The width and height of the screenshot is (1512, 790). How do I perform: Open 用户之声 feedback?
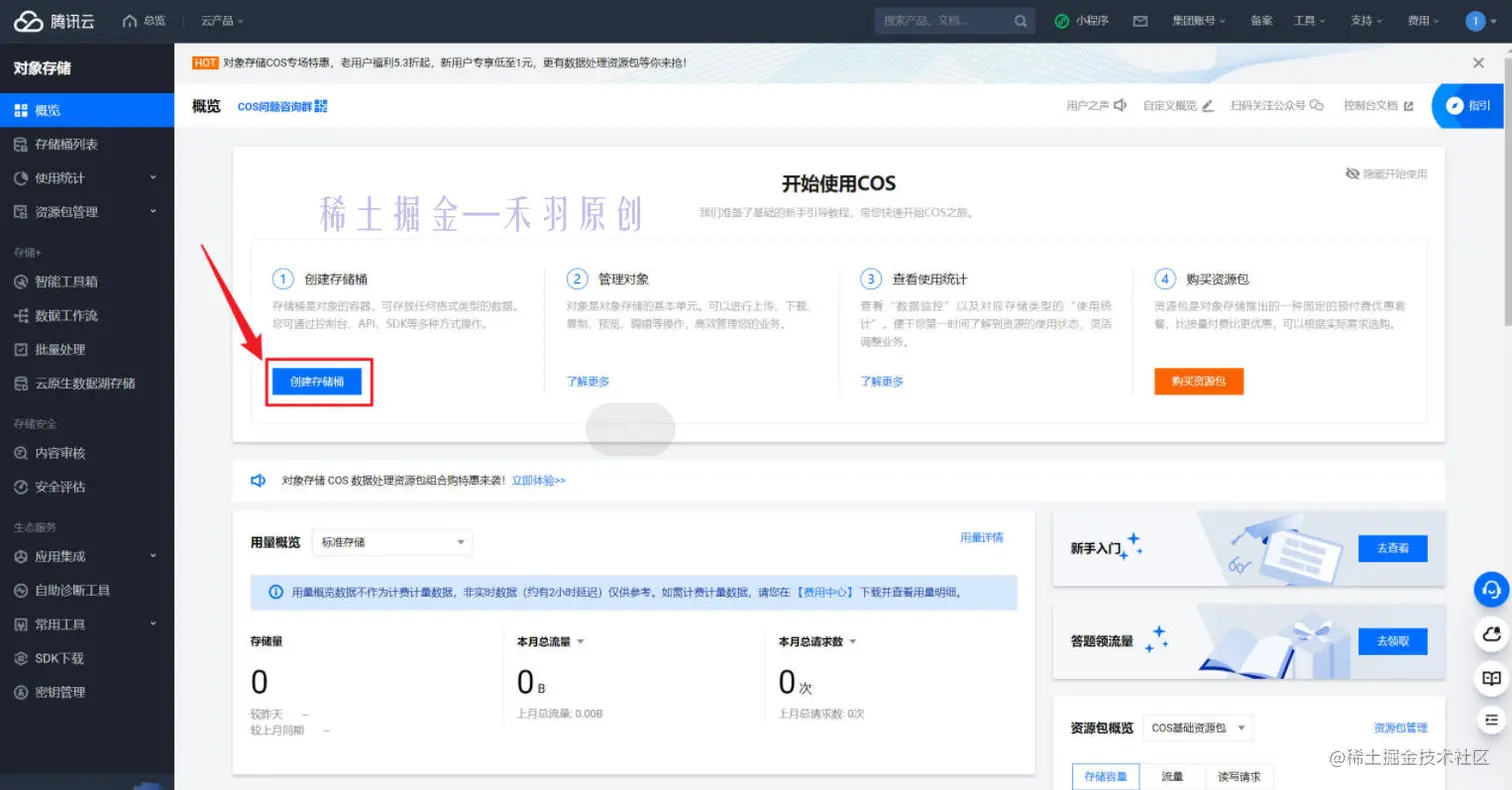pos(1097,105)
